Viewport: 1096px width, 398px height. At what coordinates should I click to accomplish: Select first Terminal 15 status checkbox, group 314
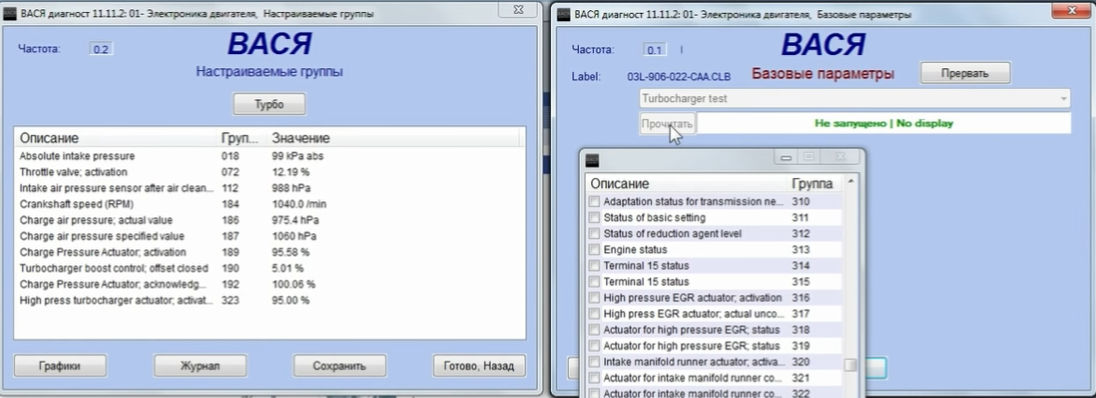594,266
